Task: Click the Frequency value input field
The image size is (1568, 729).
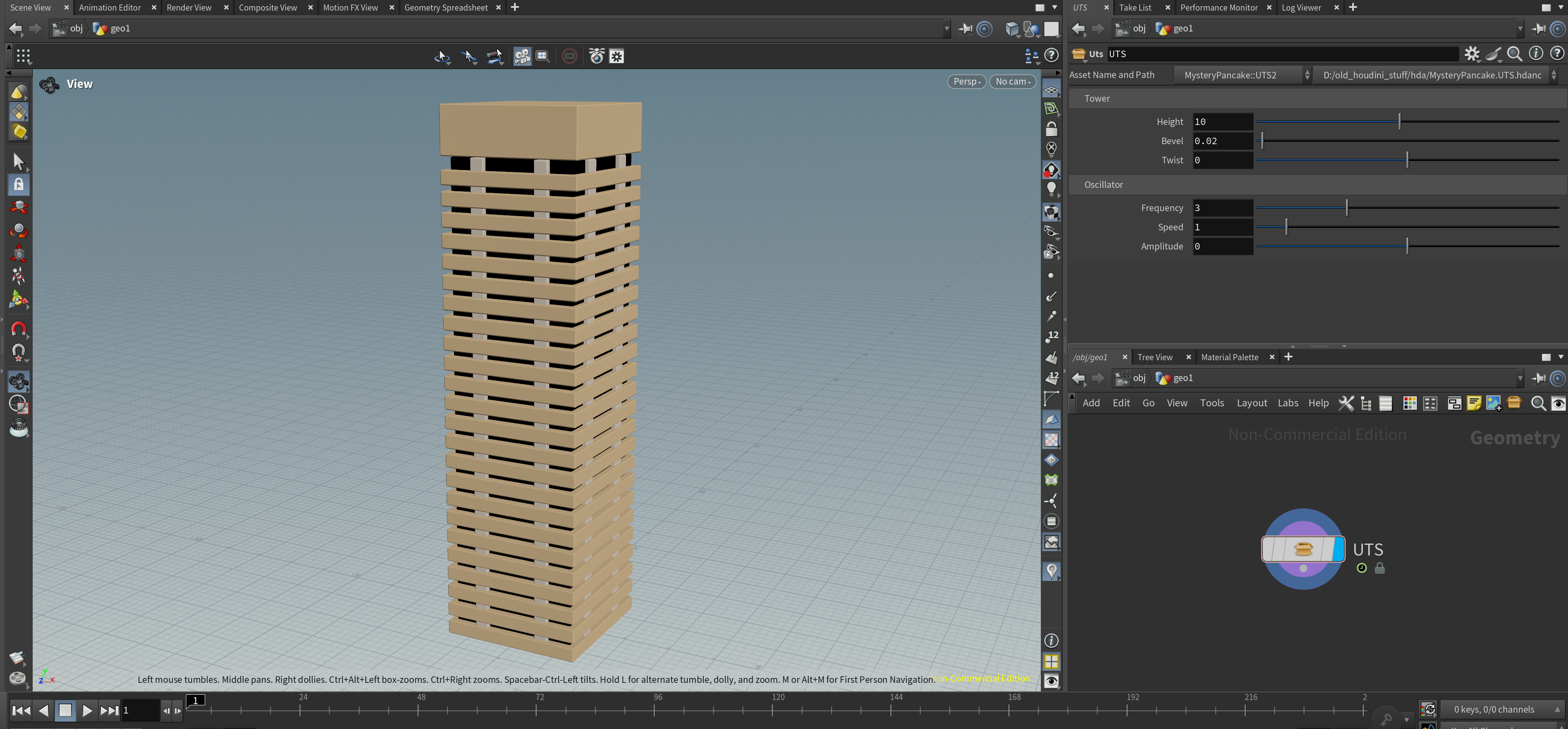Action: pos(1221,208)
